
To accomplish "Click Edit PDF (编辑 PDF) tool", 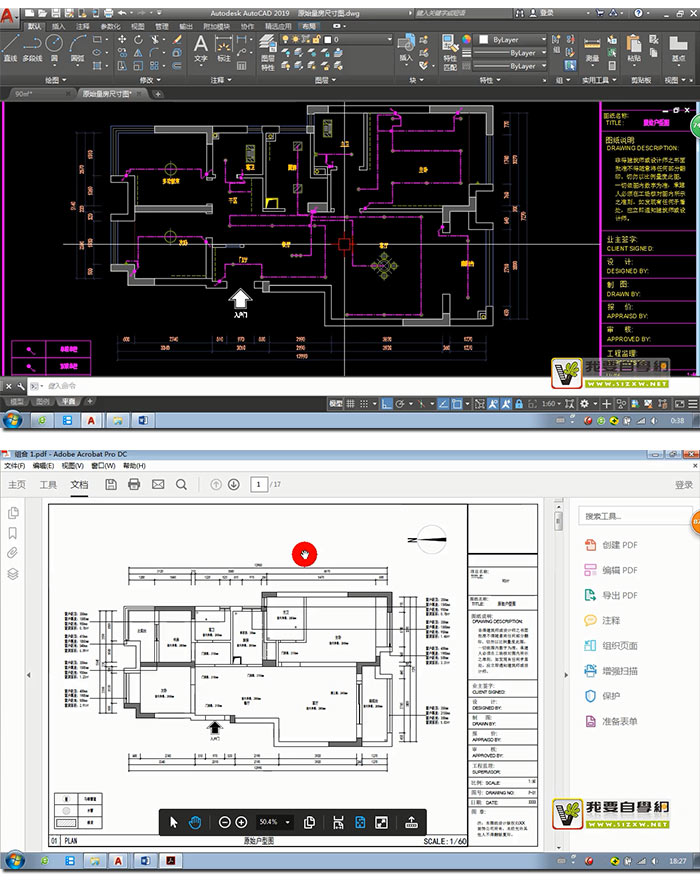I will pyautogui.click(x=611, y=570).
